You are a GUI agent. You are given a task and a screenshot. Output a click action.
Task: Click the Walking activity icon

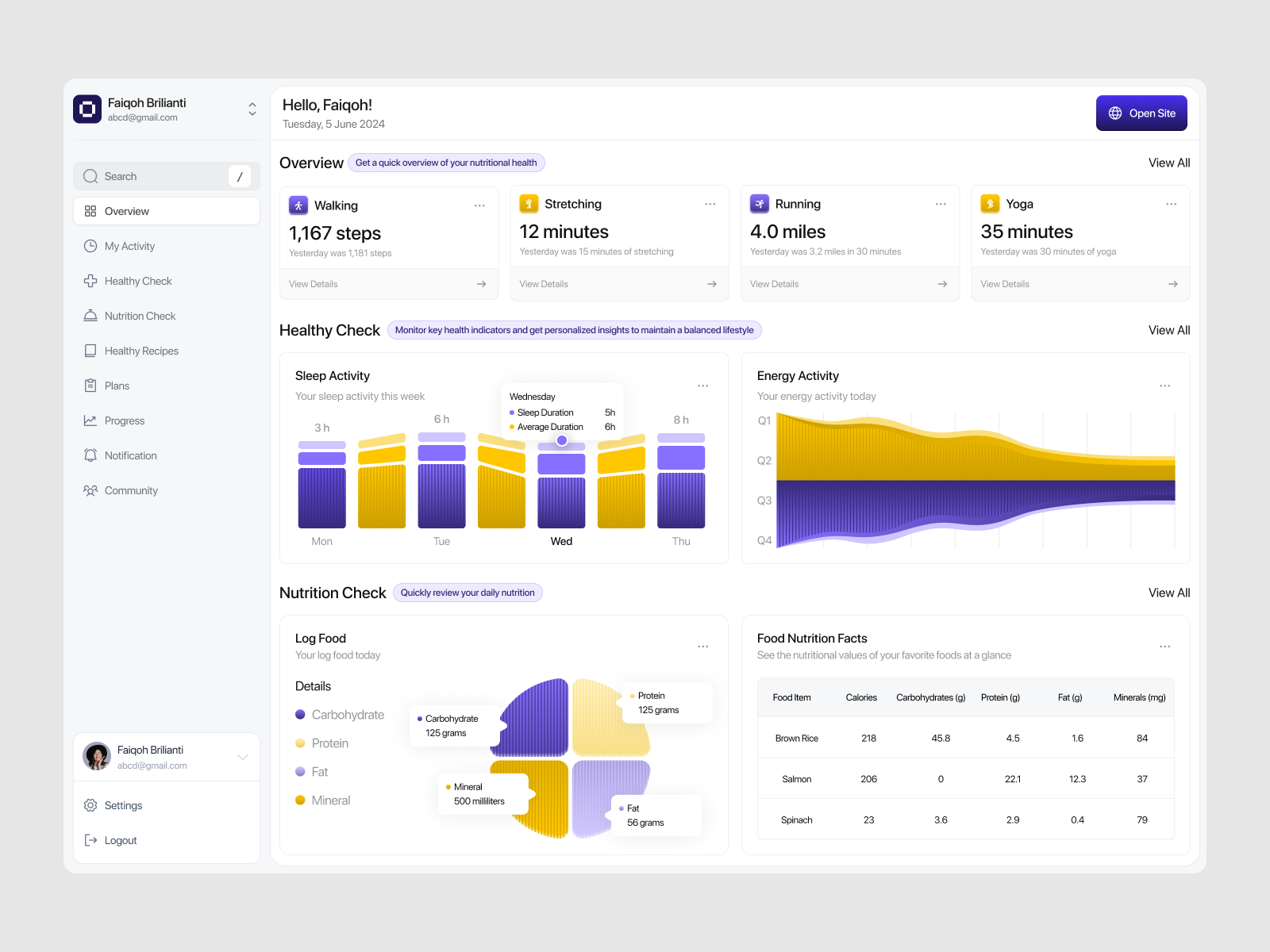pyautogui.click(x=297, y=205)
